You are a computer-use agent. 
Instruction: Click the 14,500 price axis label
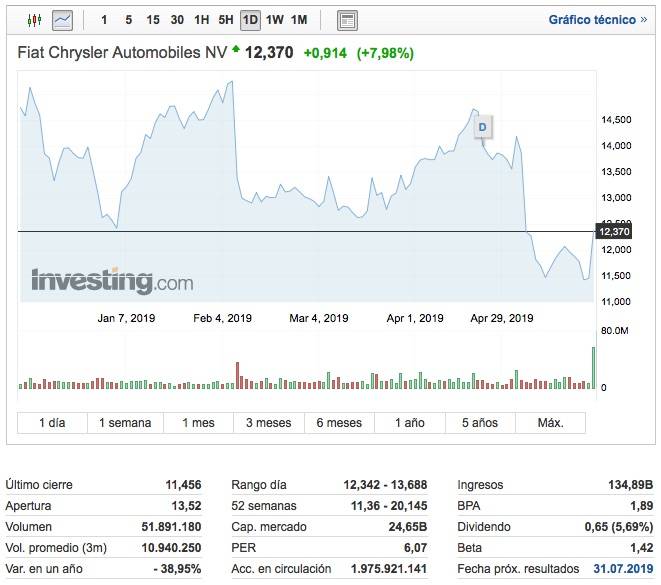[616, 120]
